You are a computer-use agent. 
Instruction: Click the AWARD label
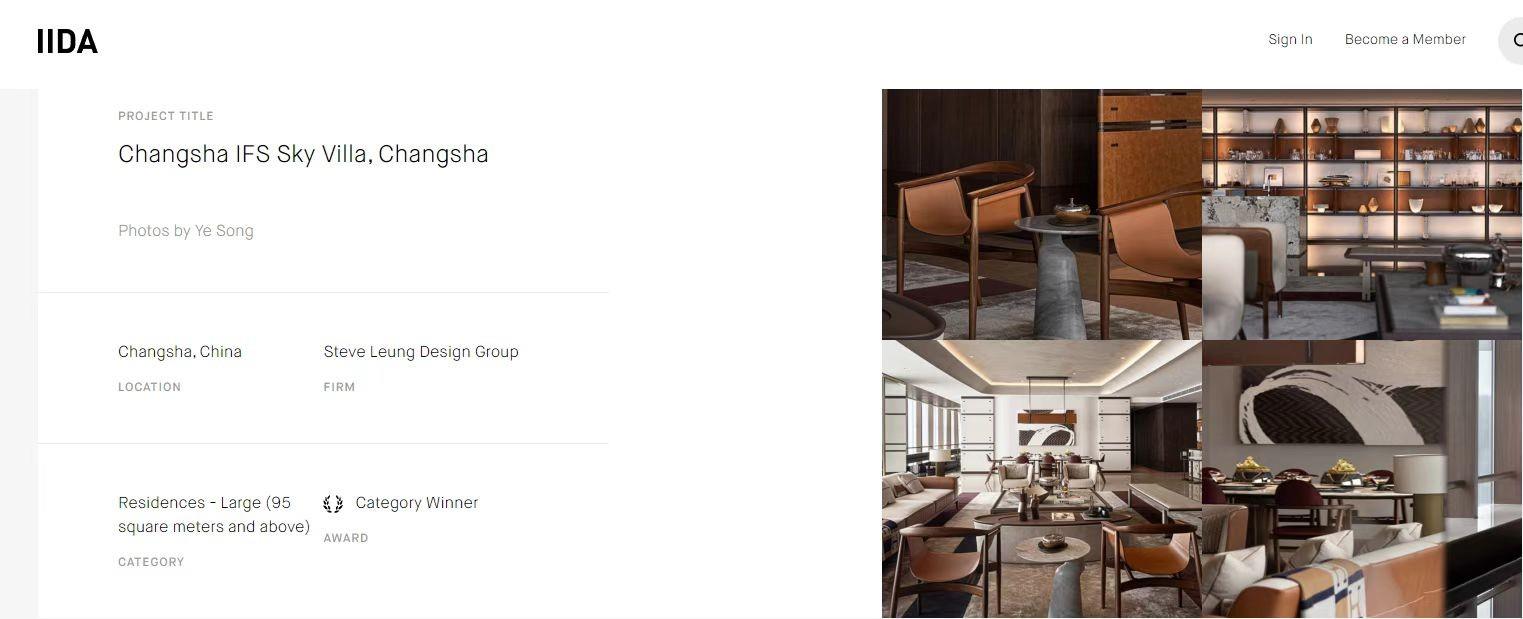(346, 538)
